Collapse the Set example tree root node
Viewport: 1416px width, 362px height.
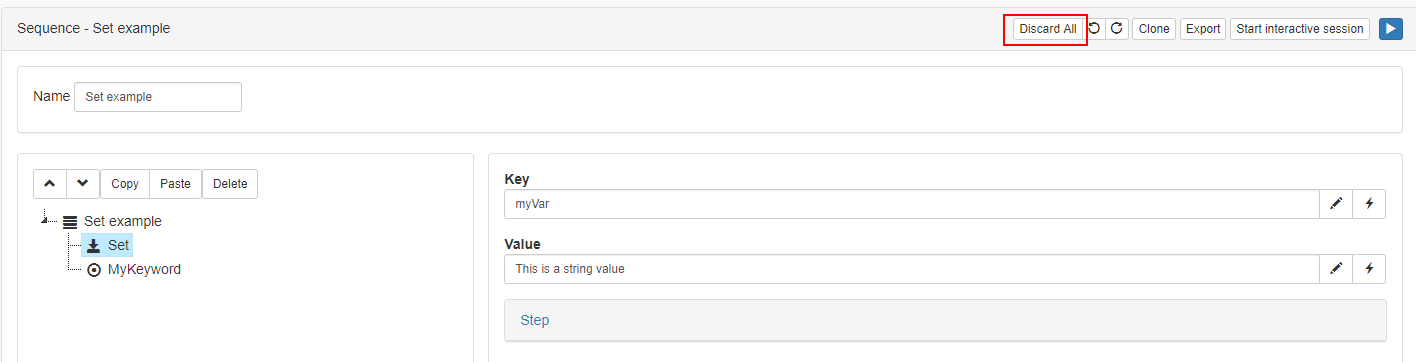[x=45, y=220]
